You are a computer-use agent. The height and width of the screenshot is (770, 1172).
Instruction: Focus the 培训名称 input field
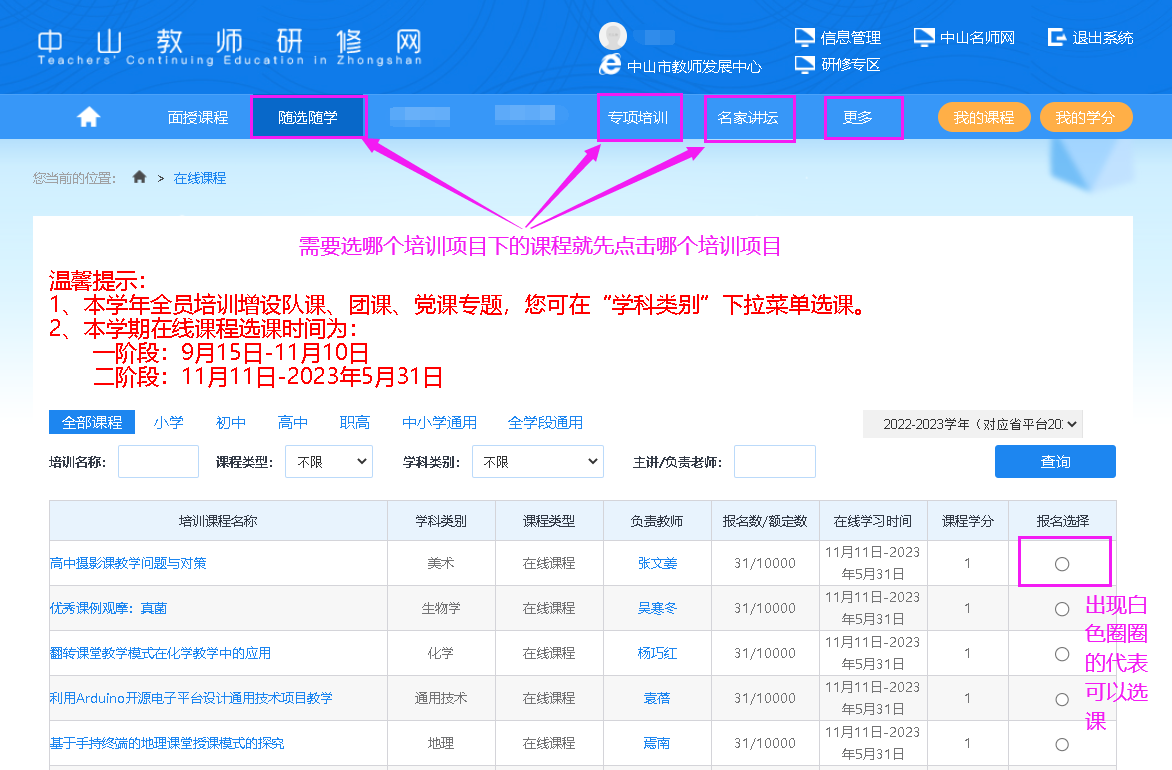click(x=158, y=461)
